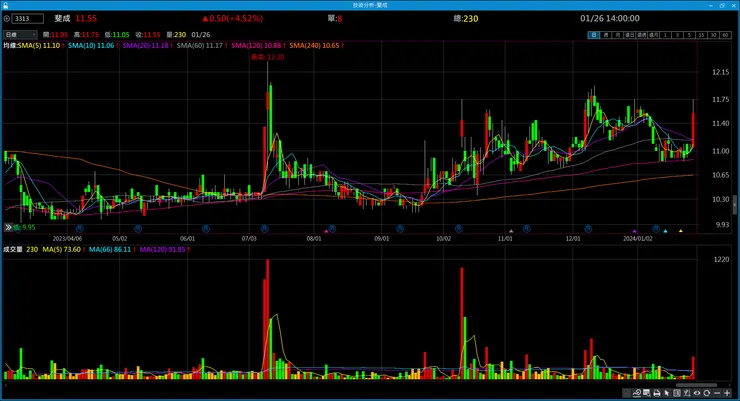Click the magenta triangle marker near 2024/01/02
The width and height of the screenshot is (740, 401).
pos(635,231)
